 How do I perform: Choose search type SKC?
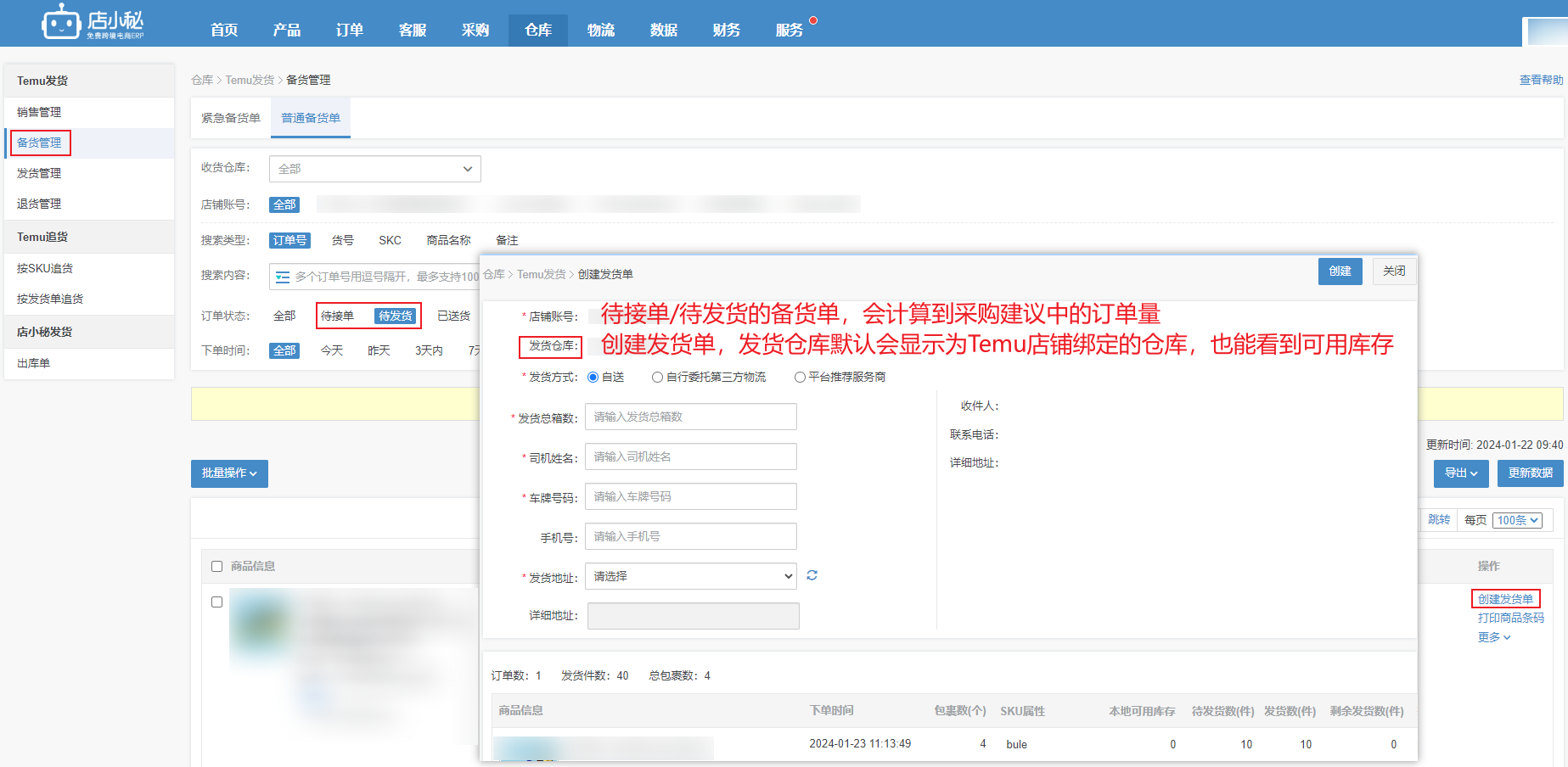click(x=391, y=240)
